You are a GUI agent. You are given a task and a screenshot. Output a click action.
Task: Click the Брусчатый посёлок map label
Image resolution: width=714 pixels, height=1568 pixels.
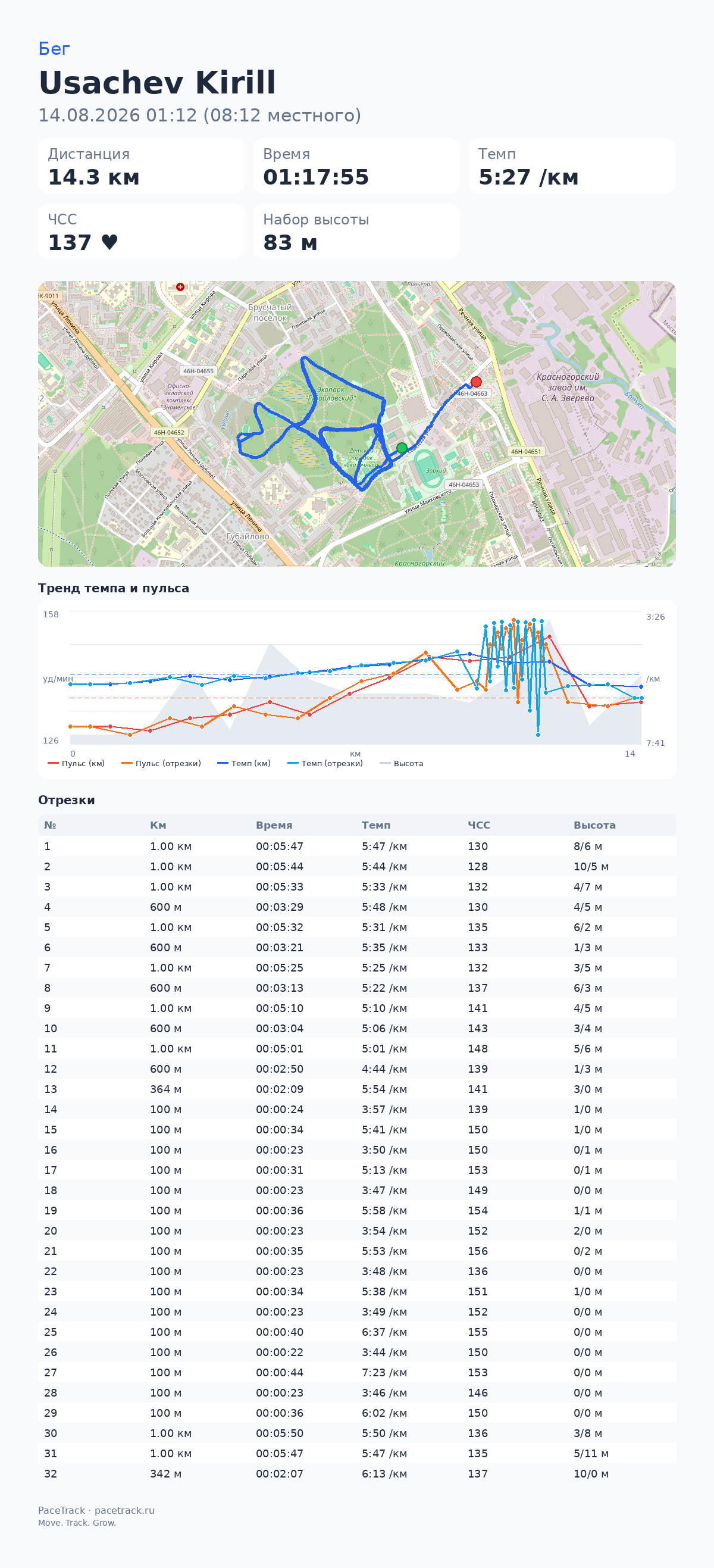(270, 313)
